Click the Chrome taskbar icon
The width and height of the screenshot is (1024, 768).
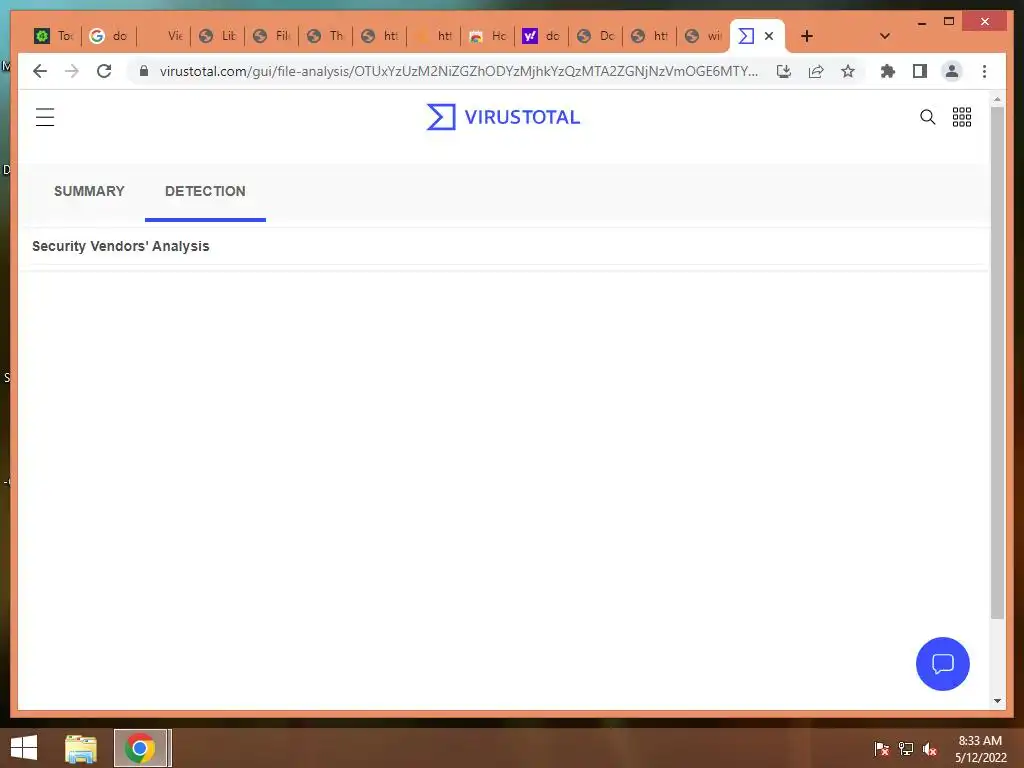[140, 748]
